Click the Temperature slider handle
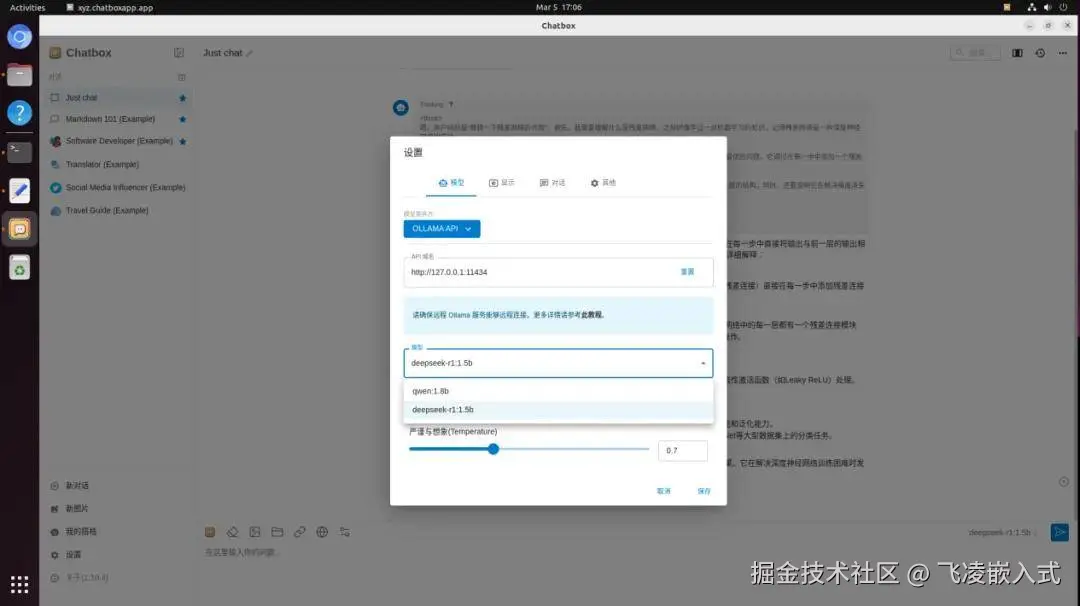The image size is (1080, 606). pyautogui.click(x=493, y=449)
